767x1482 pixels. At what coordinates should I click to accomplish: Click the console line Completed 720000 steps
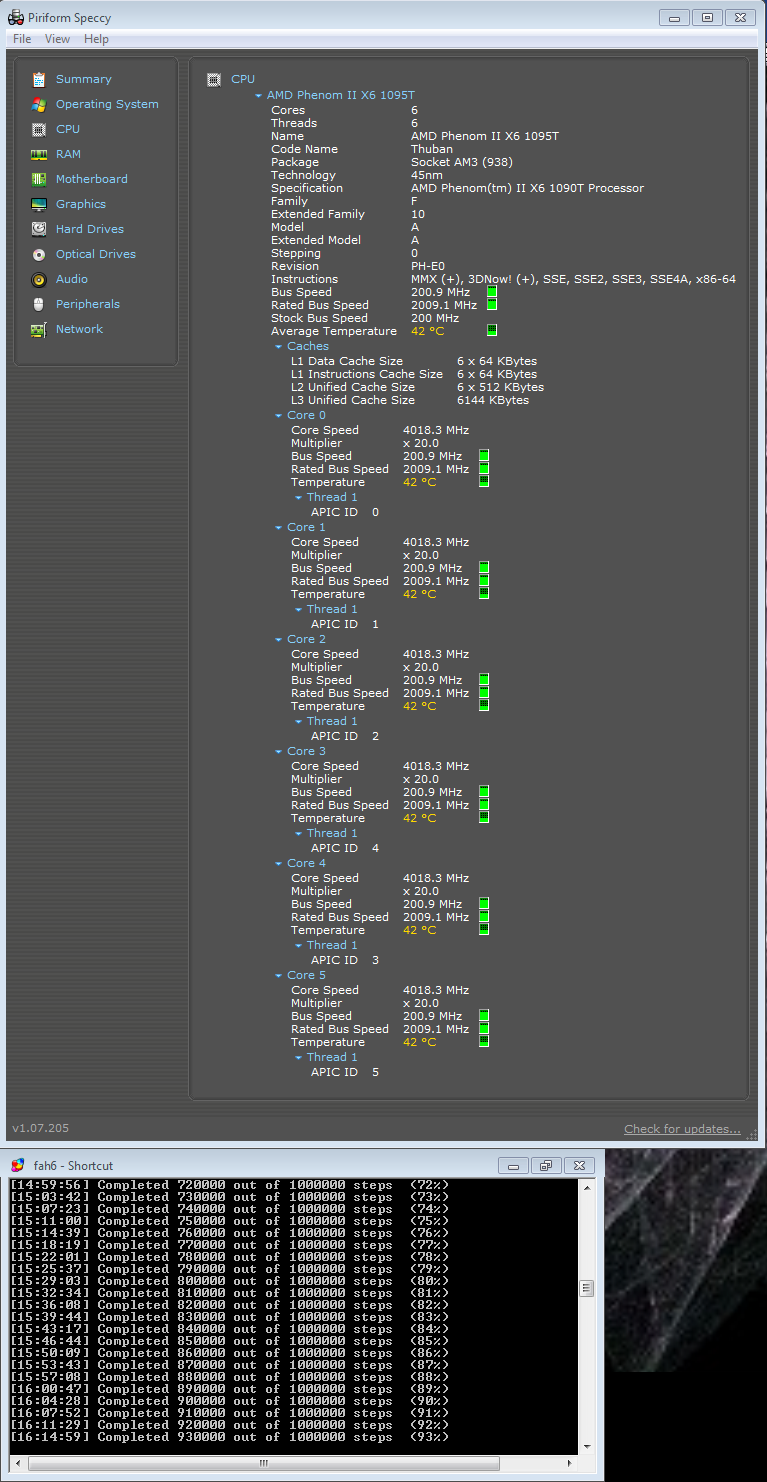[x=229, y=1185]
